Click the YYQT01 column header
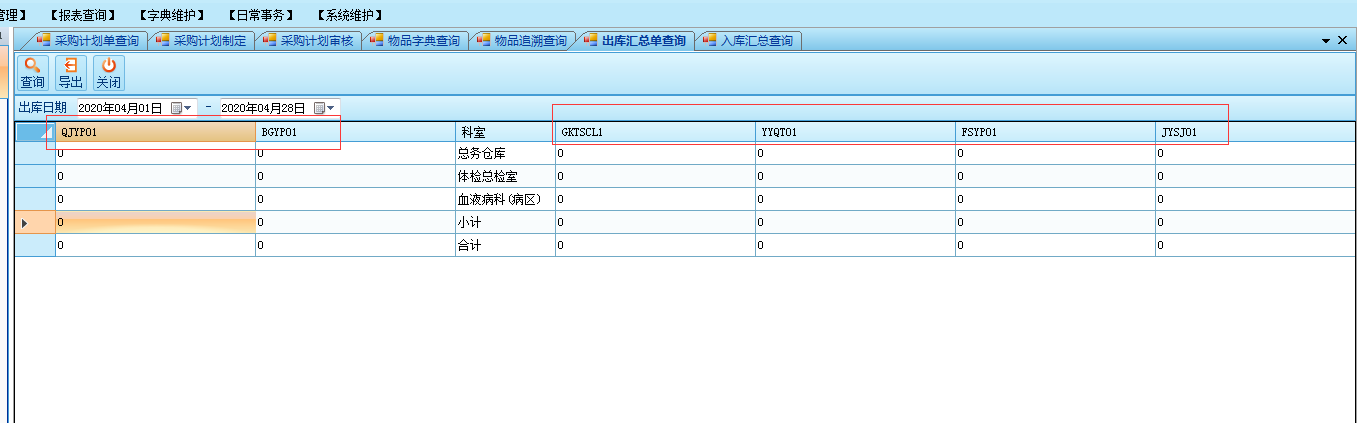Viewport: 1357px width, 423px height. coord(855,132)
